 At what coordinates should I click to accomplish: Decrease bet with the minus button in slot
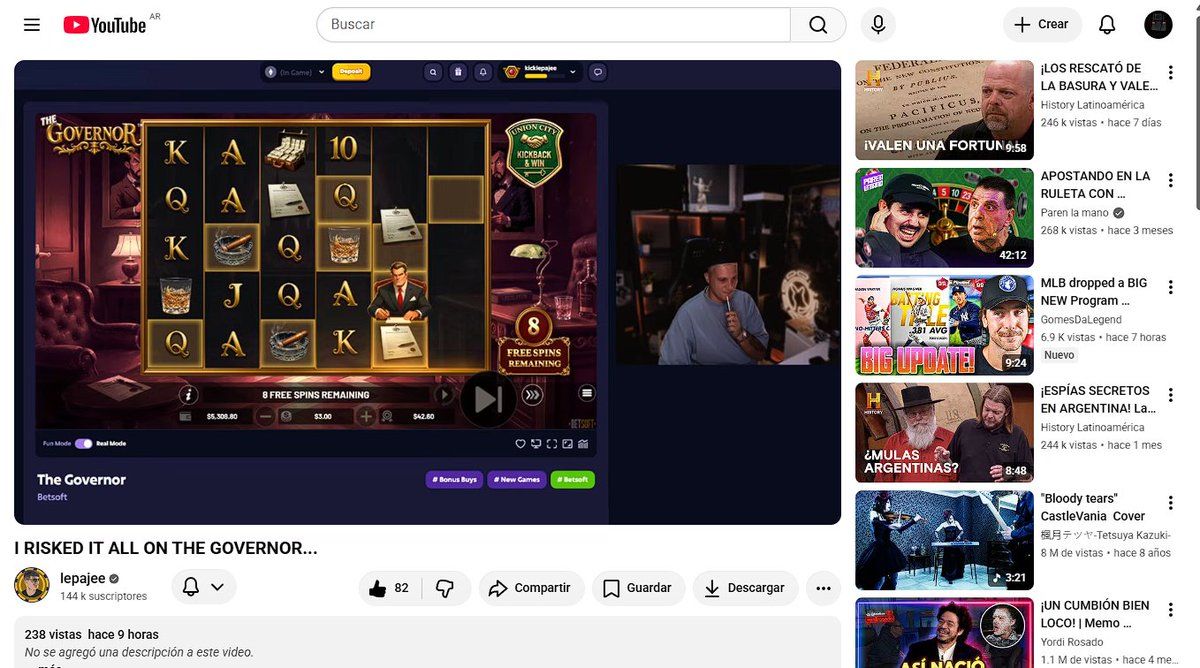pos(265,416)
